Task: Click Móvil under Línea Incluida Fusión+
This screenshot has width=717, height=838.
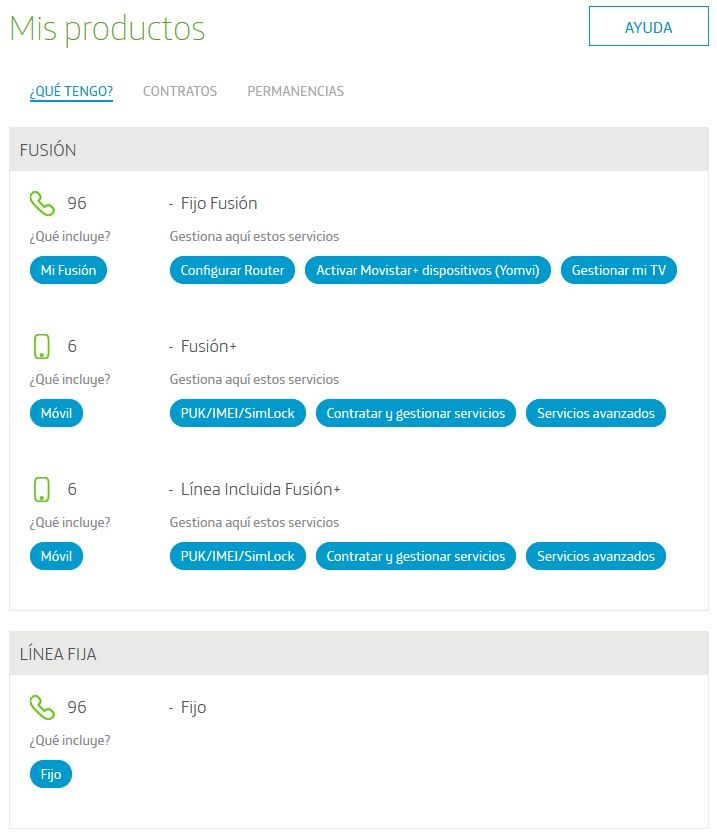Action: click(56, 556)
